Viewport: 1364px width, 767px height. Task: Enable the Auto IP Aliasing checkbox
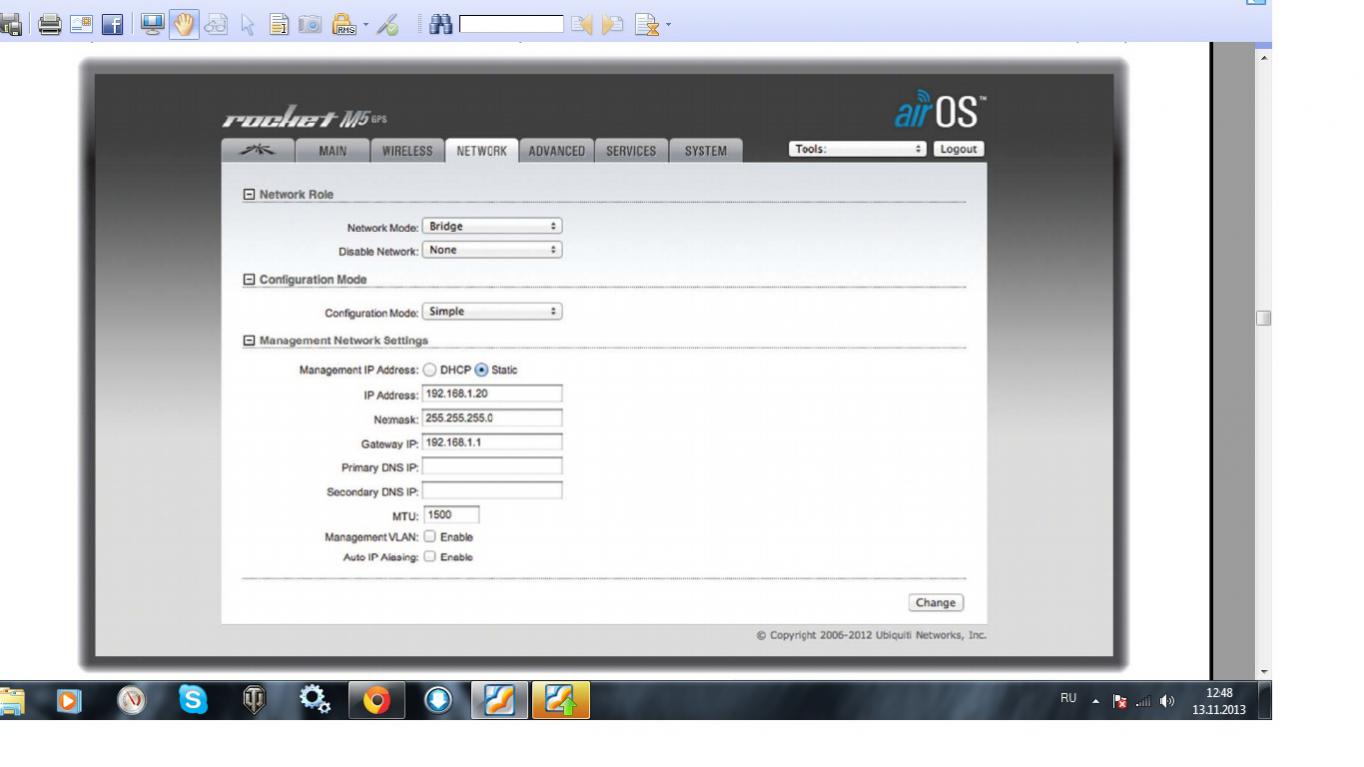coord(430,557)
